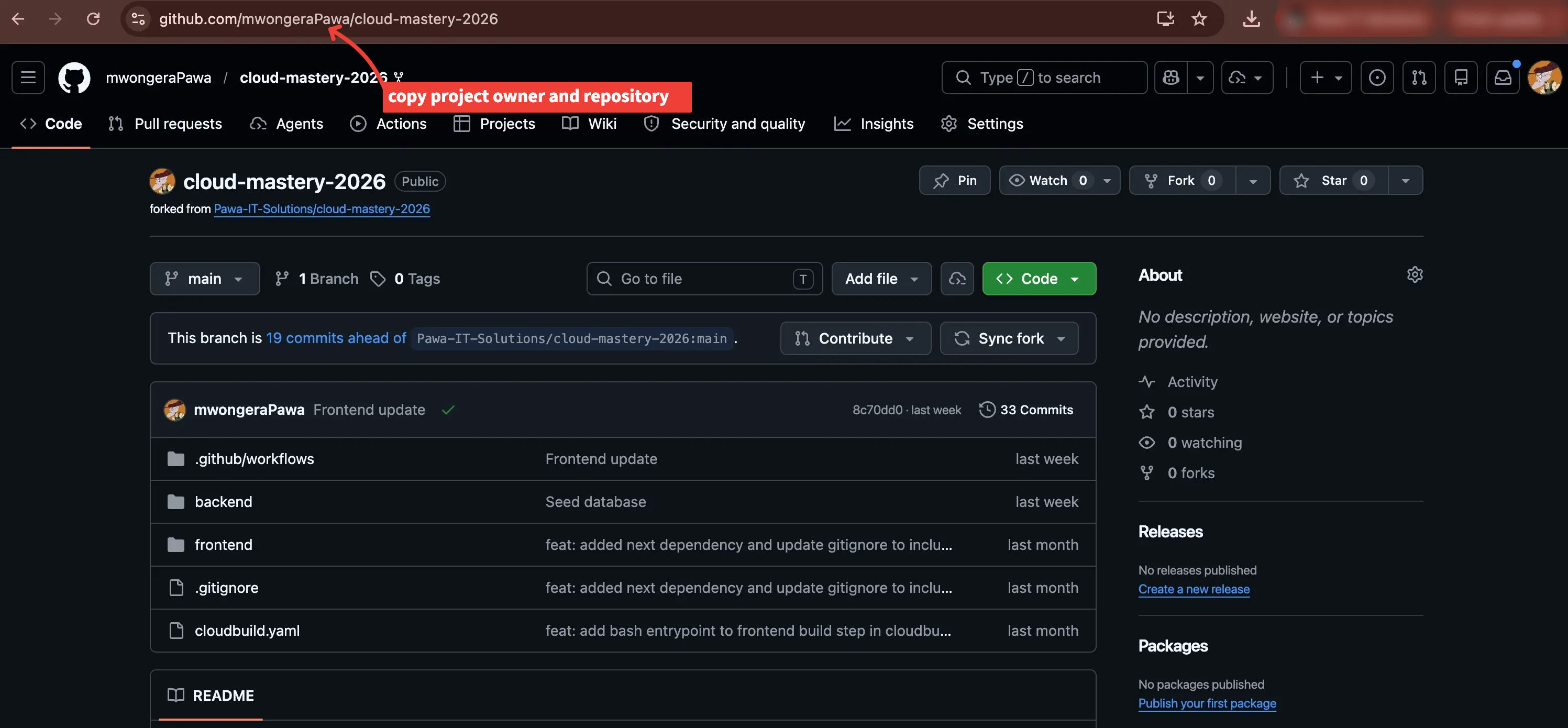This screenshot has width=1568, height=728.
Task: View the 0 Tags list
Action: [405, 279]
